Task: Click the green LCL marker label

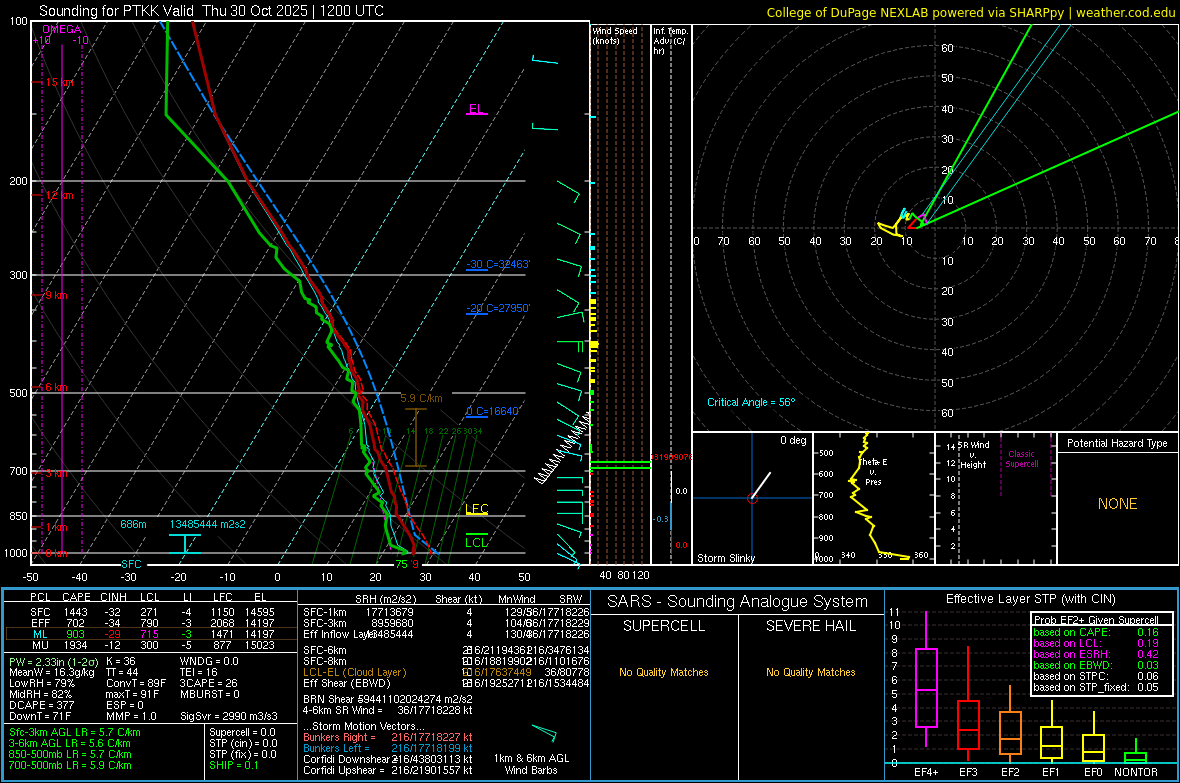Action: [476, 542]
